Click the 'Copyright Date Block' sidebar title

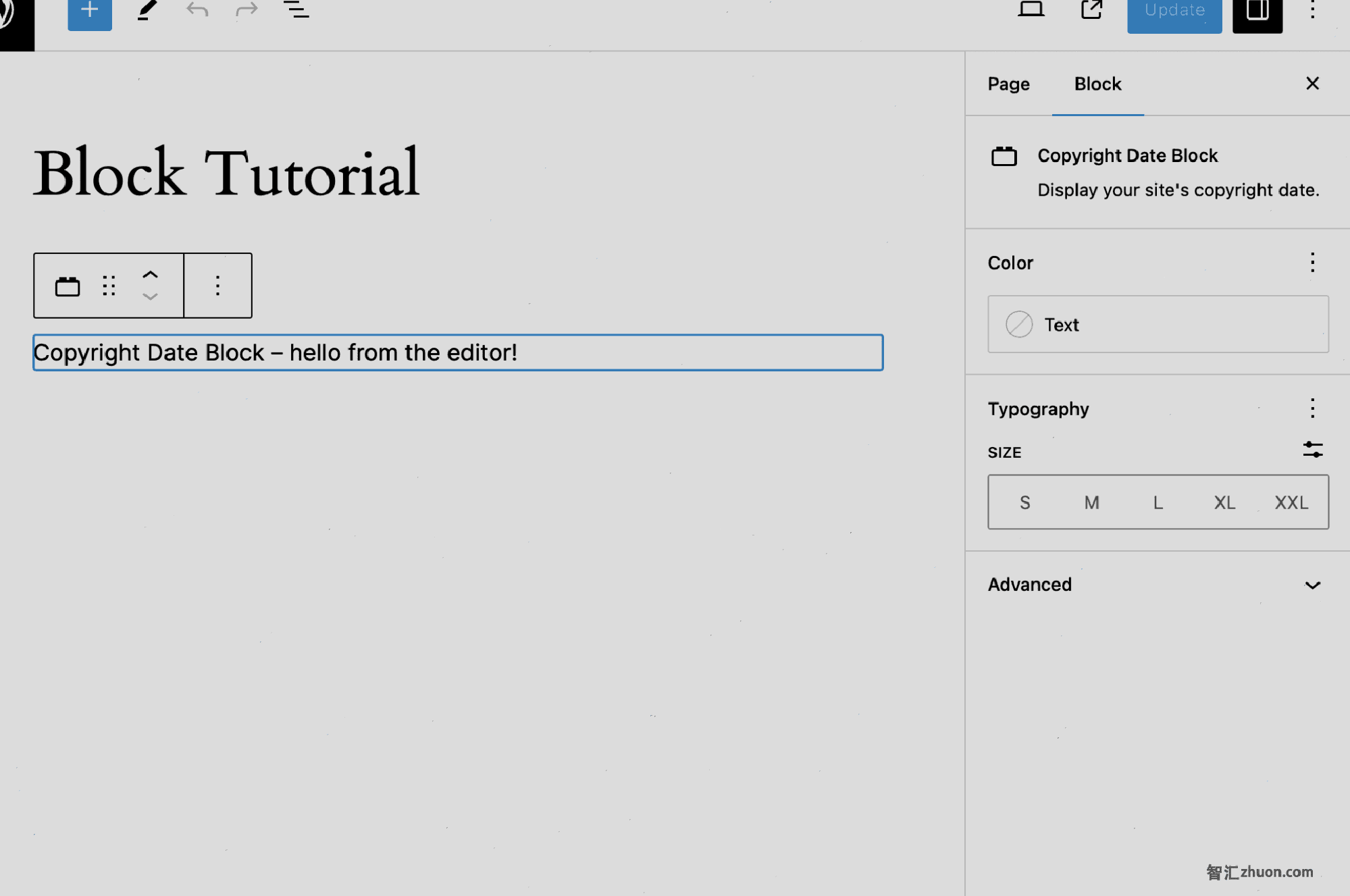click(1126, 156)
